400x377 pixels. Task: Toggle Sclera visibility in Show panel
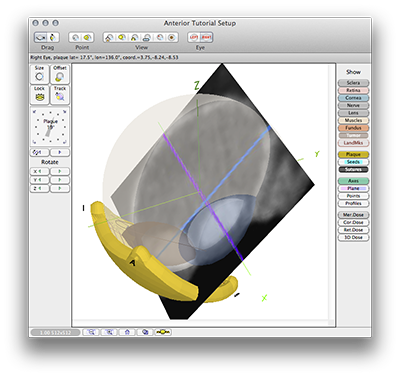tap(353, 83)
